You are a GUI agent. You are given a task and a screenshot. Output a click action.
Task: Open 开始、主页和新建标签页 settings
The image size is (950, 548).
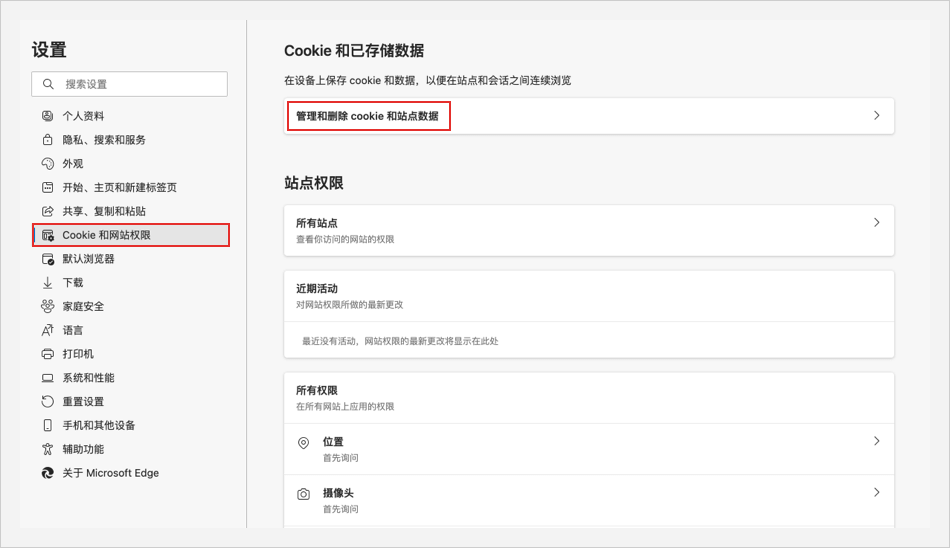119,188
